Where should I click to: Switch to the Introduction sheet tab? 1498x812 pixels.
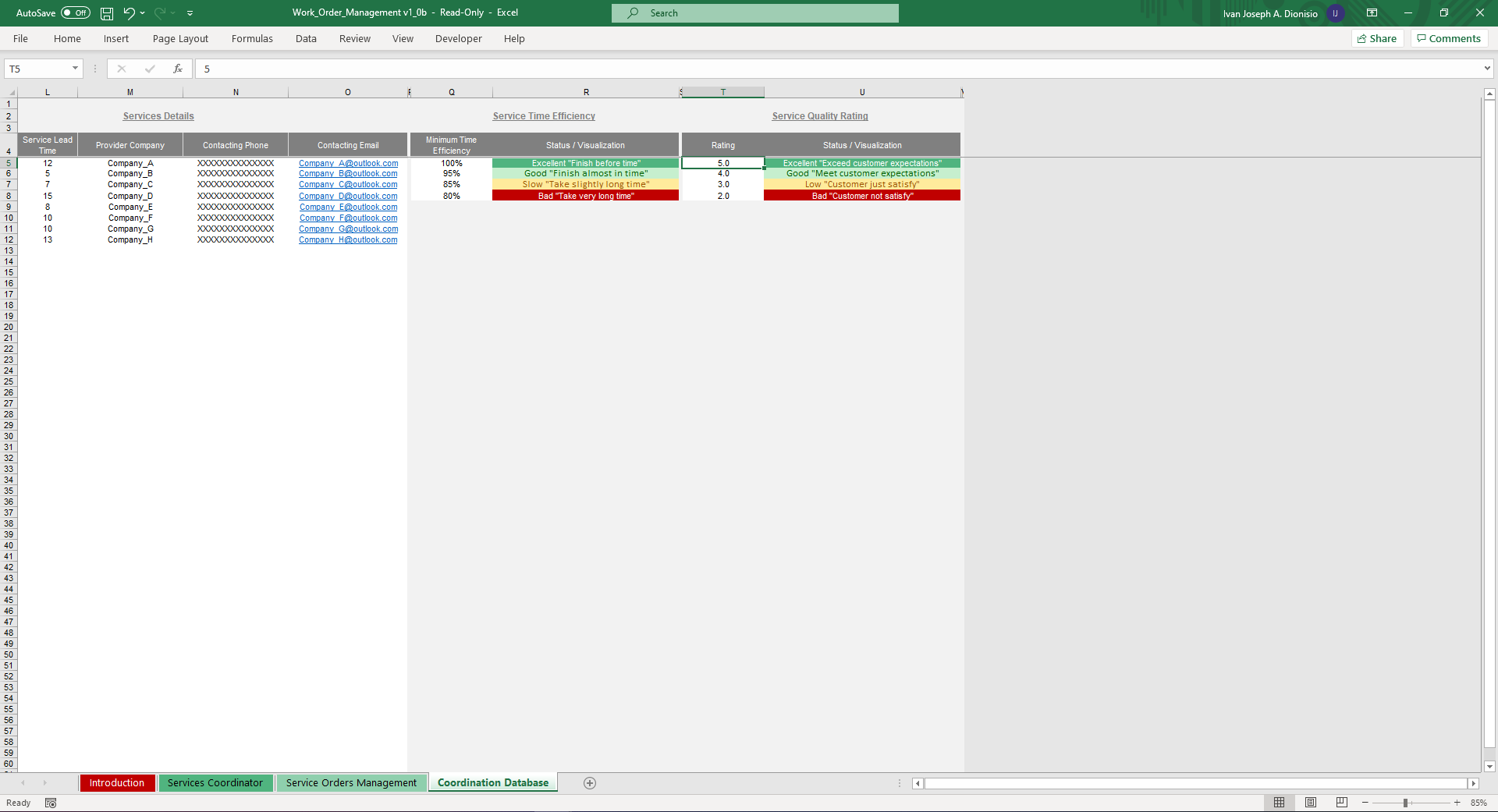(117, 782)
